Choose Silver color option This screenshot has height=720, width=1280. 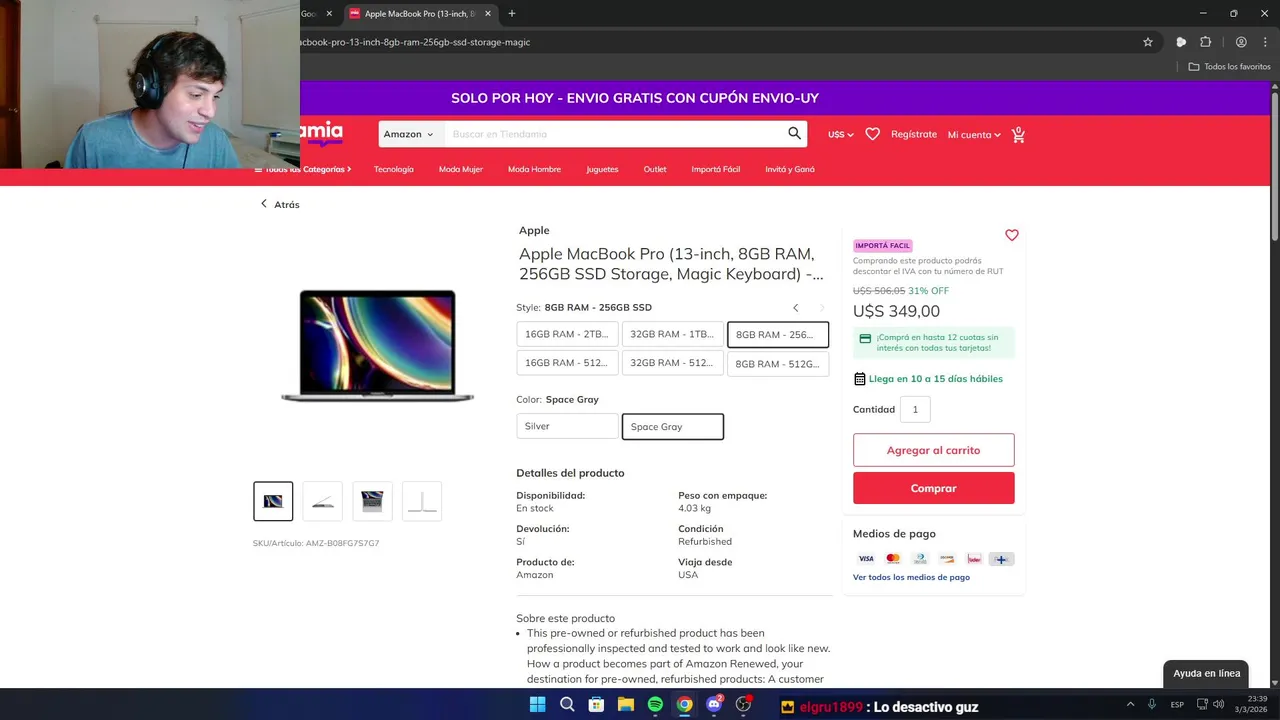point(567,426)
